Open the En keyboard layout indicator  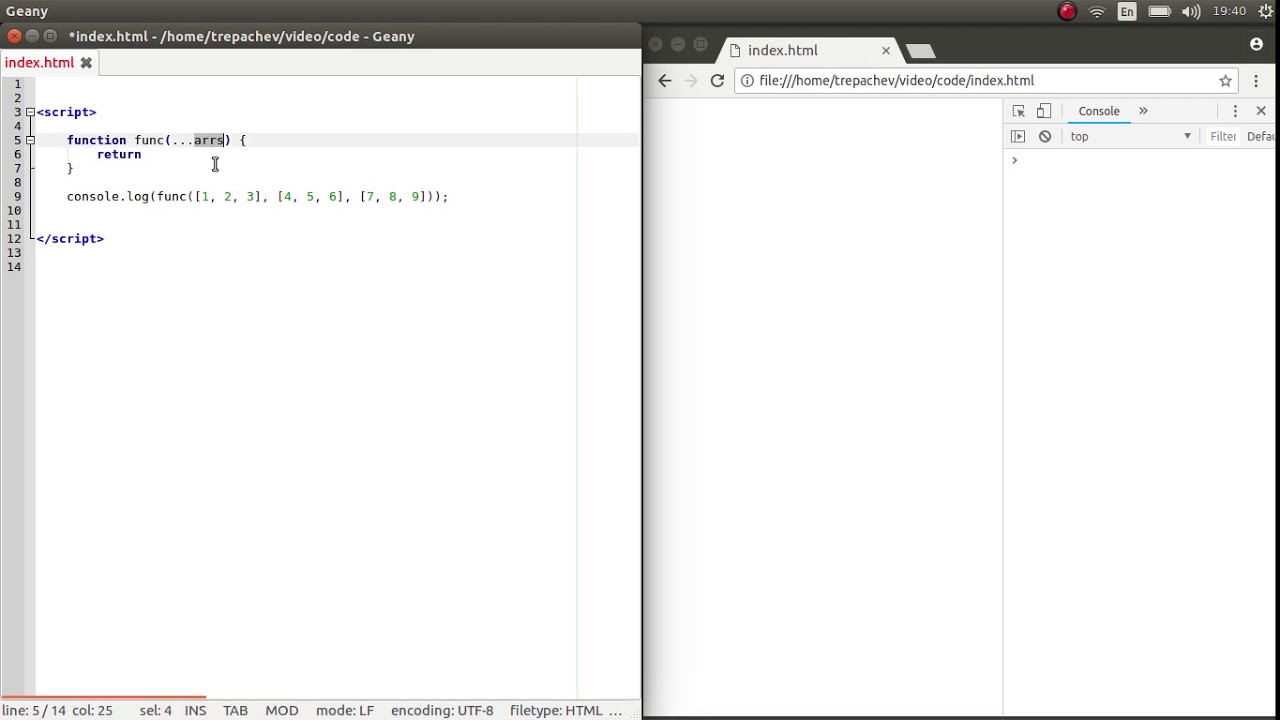[x=1127, y=12]
